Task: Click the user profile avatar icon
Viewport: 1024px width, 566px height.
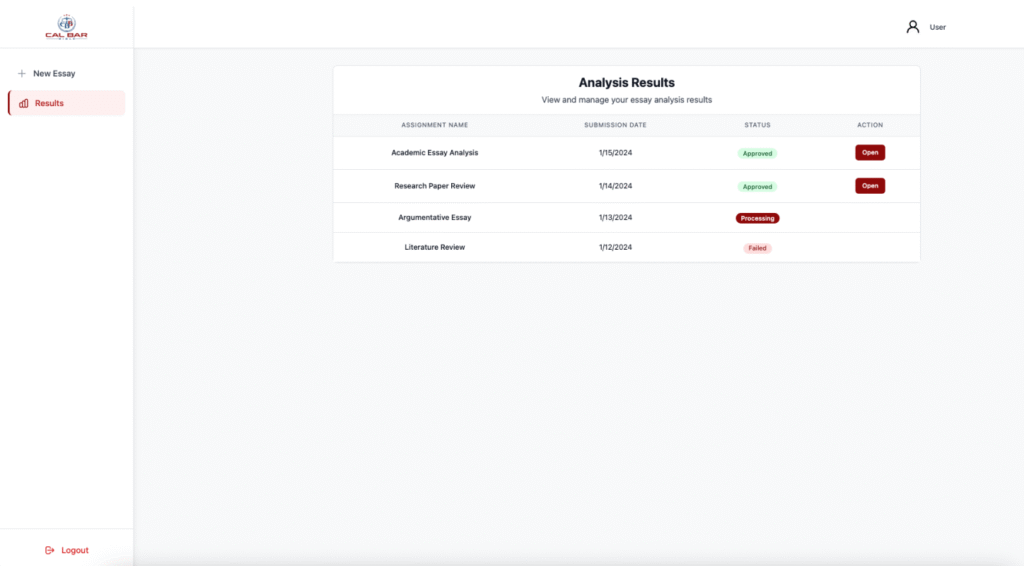Action: coord(912,27)
